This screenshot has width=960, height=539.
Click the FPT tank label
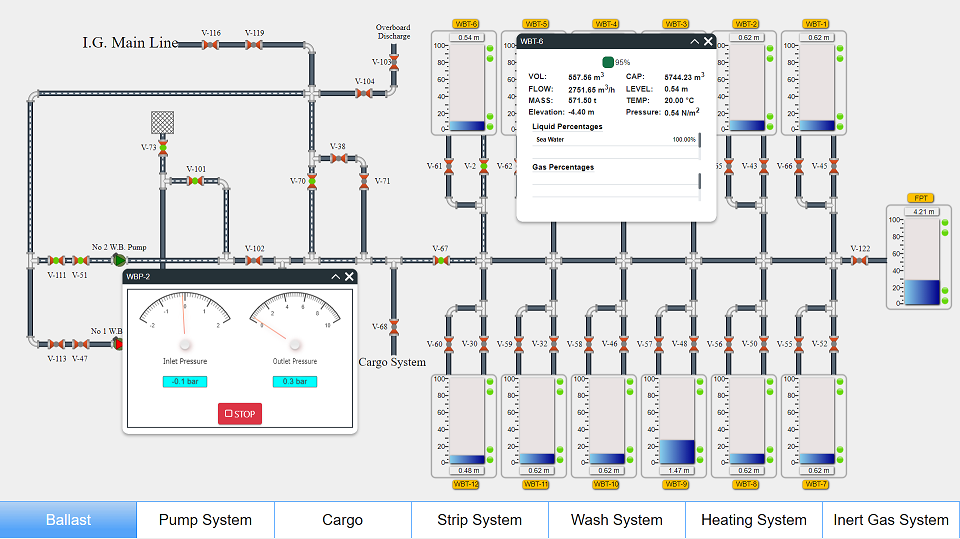click(x=921, y=198)
